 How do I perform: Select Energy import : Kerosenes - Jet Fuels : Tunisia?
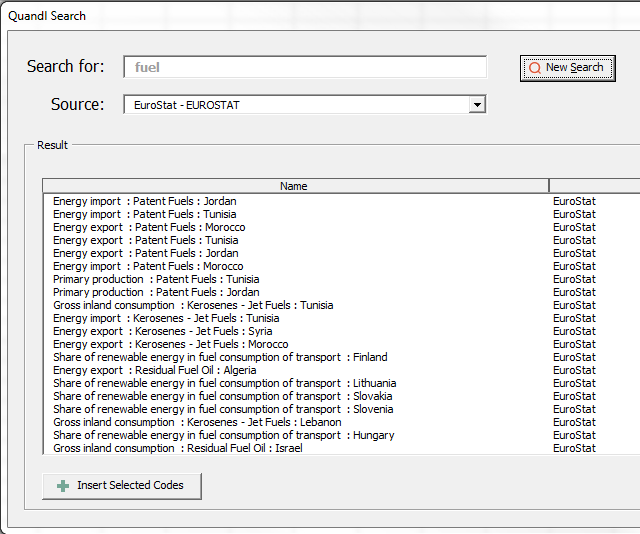click(166, 318)
